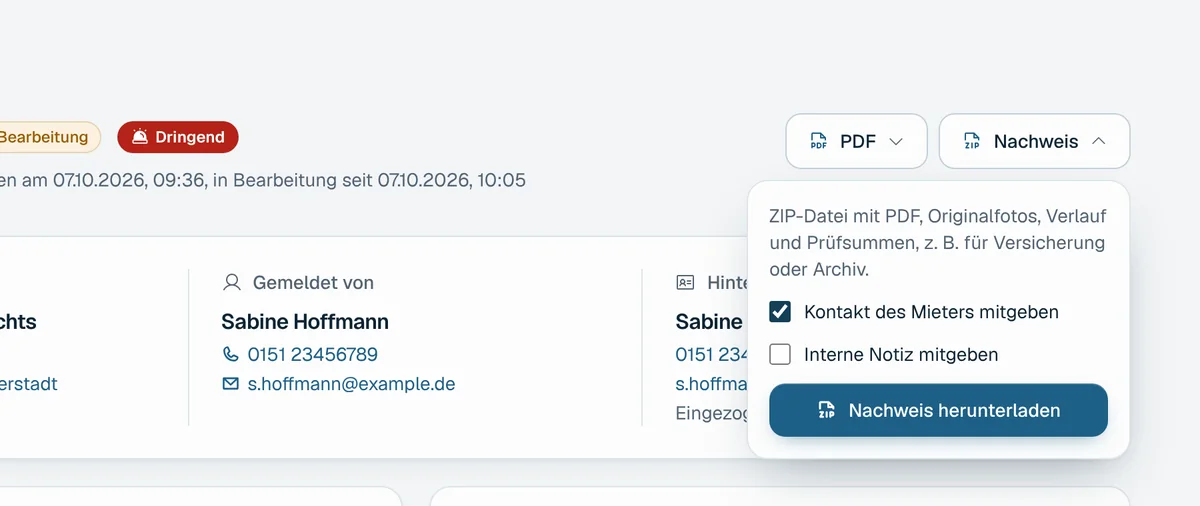Viewport: 1200px width, 506px height.
Task: Click the up chevron next to Nachweis
Action: click(1098, 141)
